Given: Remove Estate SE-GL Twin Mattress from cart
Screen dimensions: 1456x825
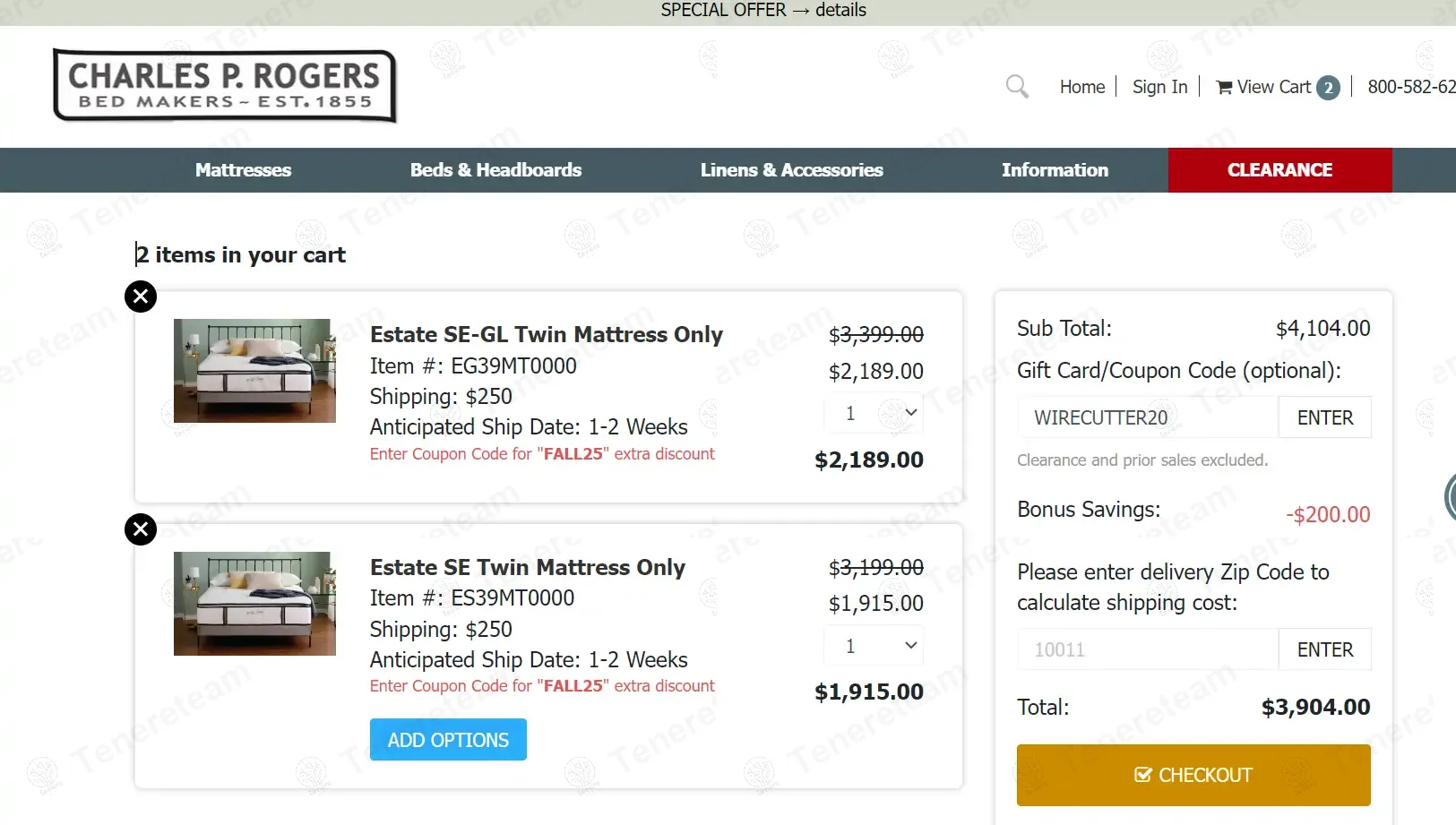Looking at the screenshot, I should 141,296.
